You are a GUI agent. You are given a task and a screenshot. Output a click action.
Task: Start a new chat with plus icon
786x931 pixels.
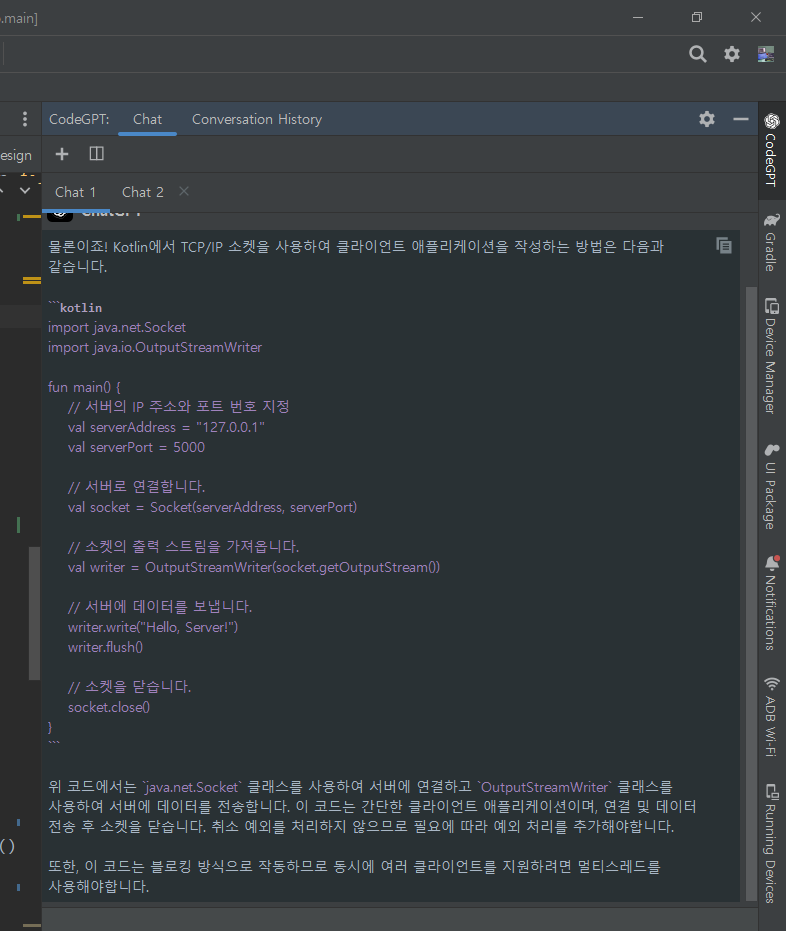(62, 154)
